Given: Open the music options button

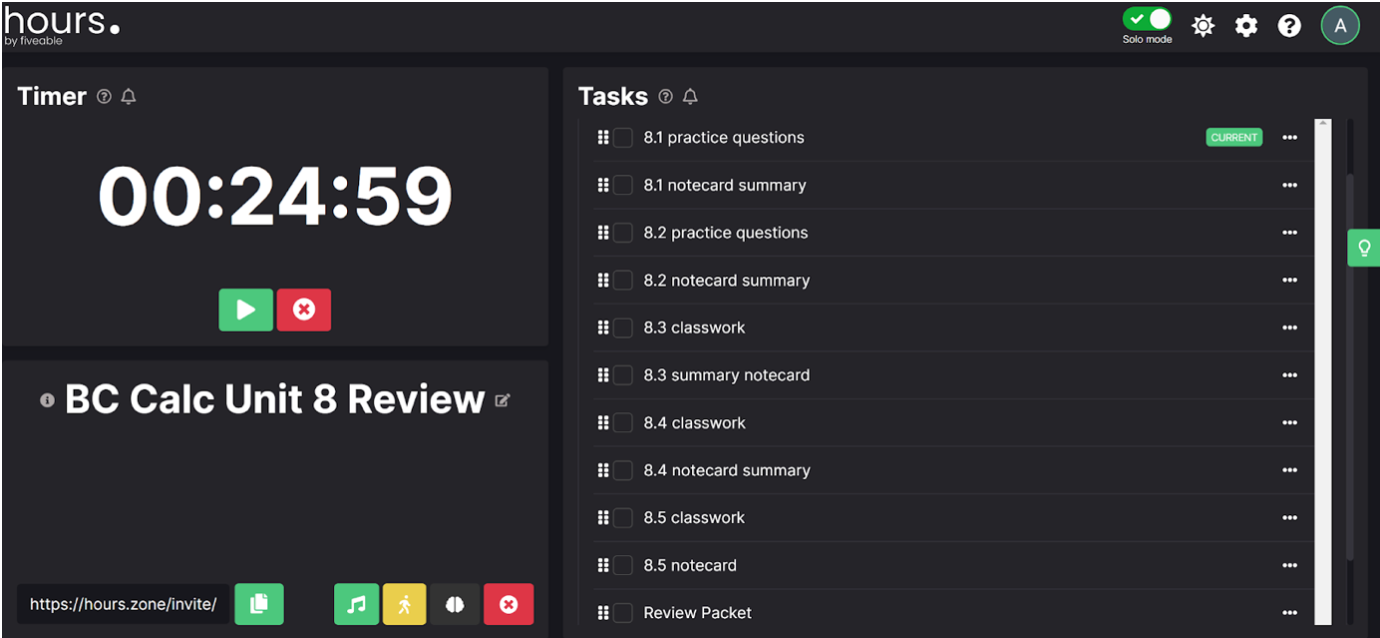Looking at the screenshot, I should (357, 604).
